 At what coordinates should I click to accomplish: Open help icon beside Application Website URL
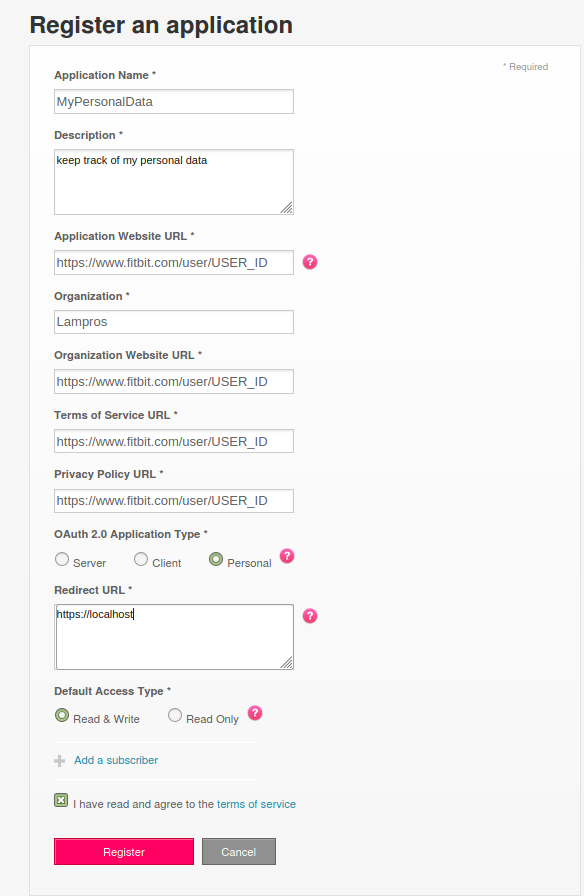tap(310, 262)
